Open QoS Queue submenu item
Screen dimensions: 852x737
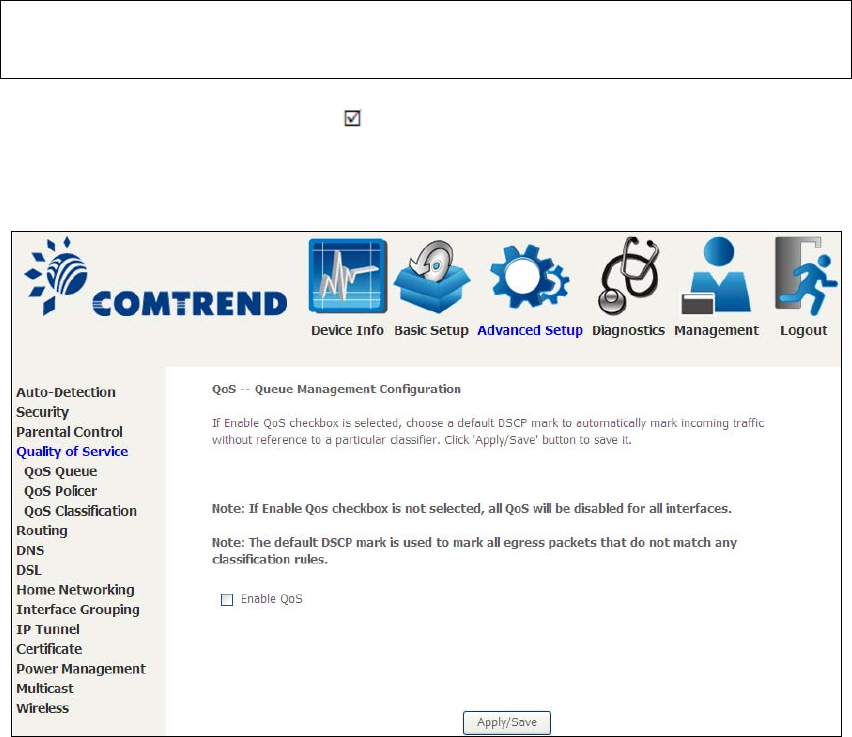[x=61, y=471]
